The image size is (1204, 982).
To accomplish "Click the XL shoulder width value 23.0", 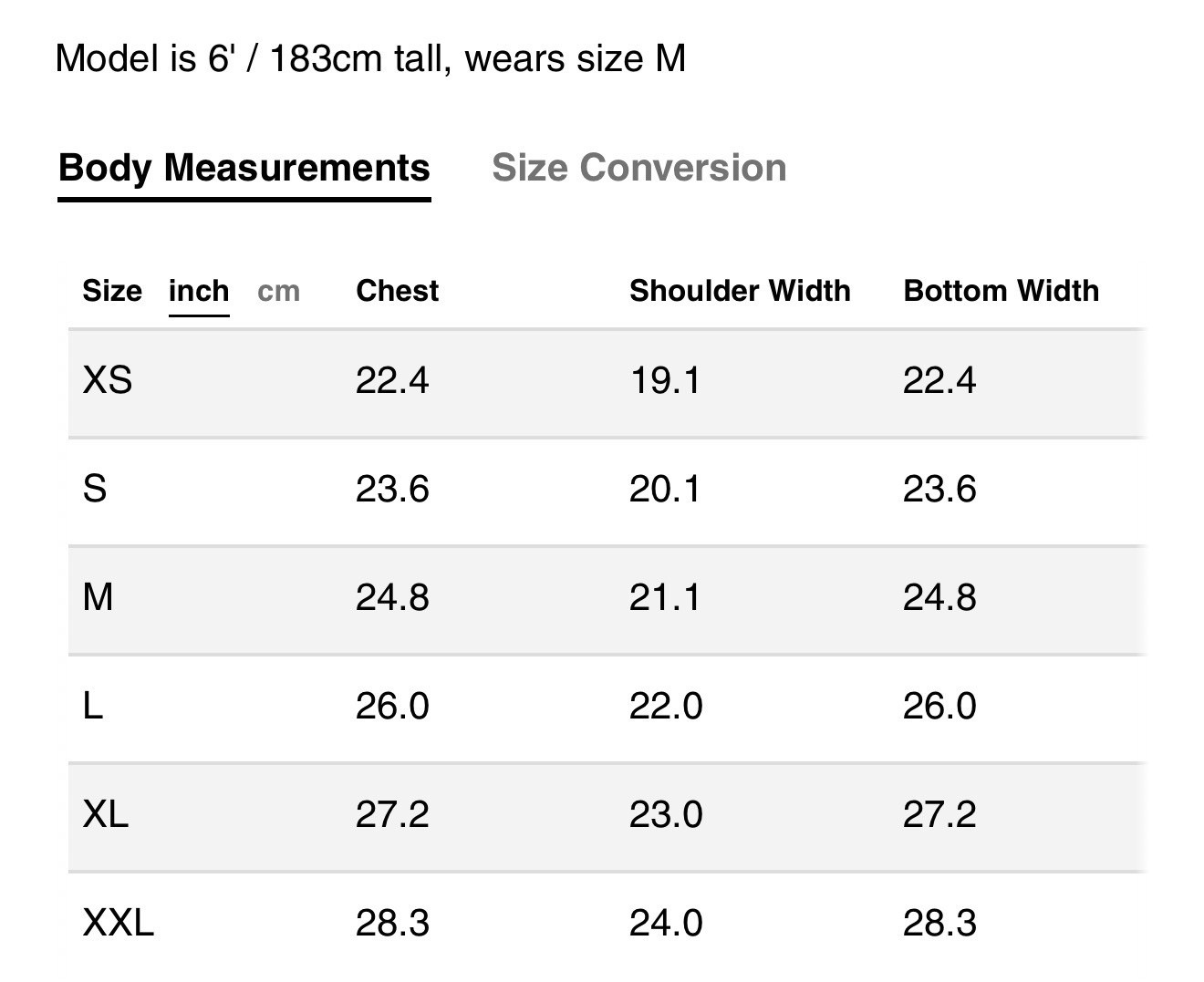I will pos(666,814).
